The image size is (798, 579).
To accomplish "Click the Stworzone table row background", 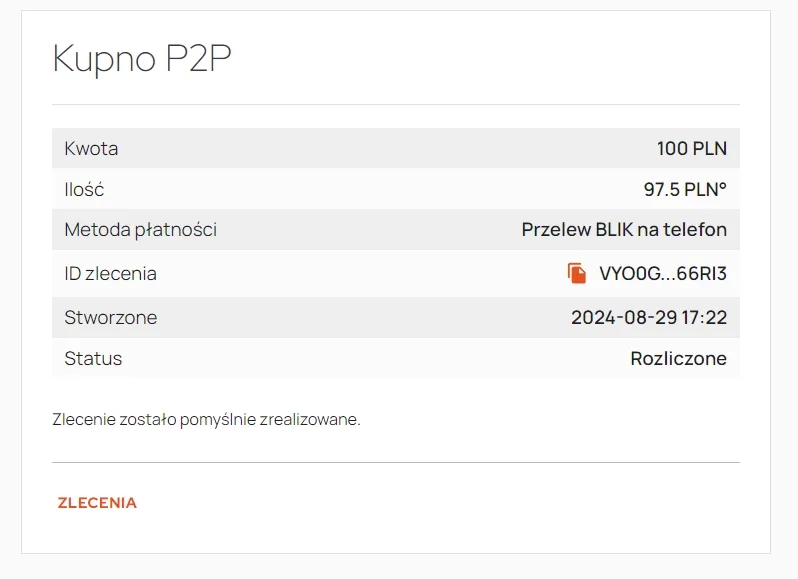I will tap(396, 317).
